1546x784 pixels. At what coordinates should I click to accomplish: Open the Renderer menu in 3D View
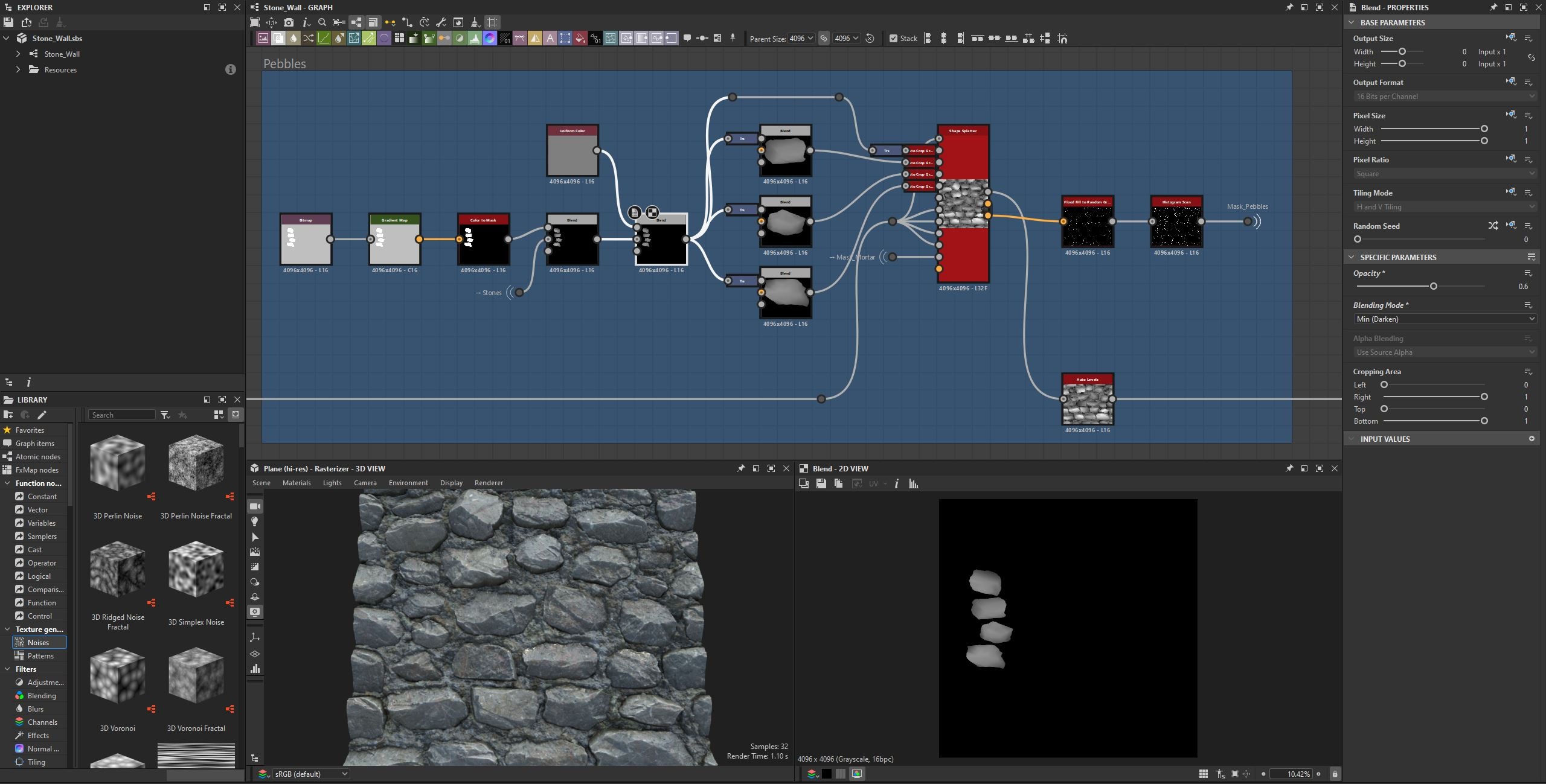489,483
